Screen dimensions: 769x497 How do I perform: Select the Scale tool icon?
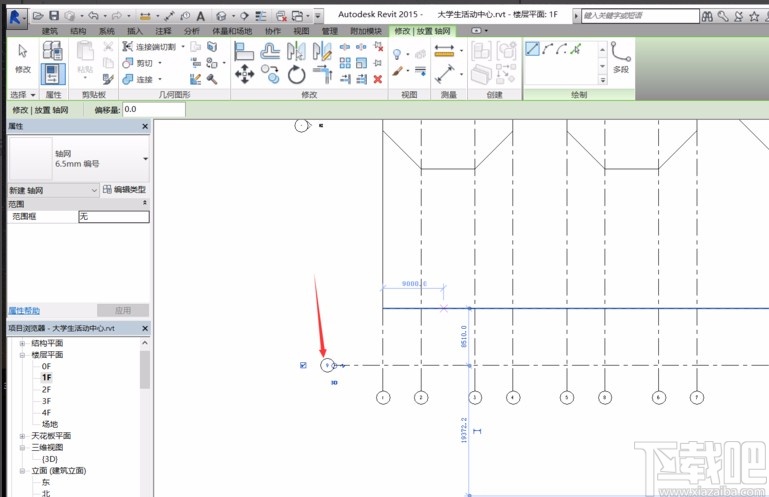click(361, 63)
